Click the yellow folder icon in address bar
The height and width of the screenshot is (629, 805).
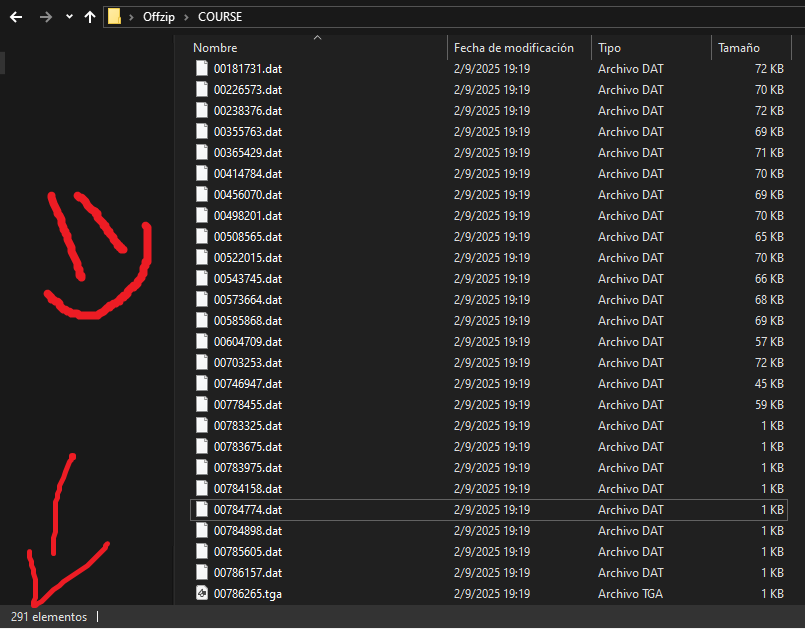114,17
